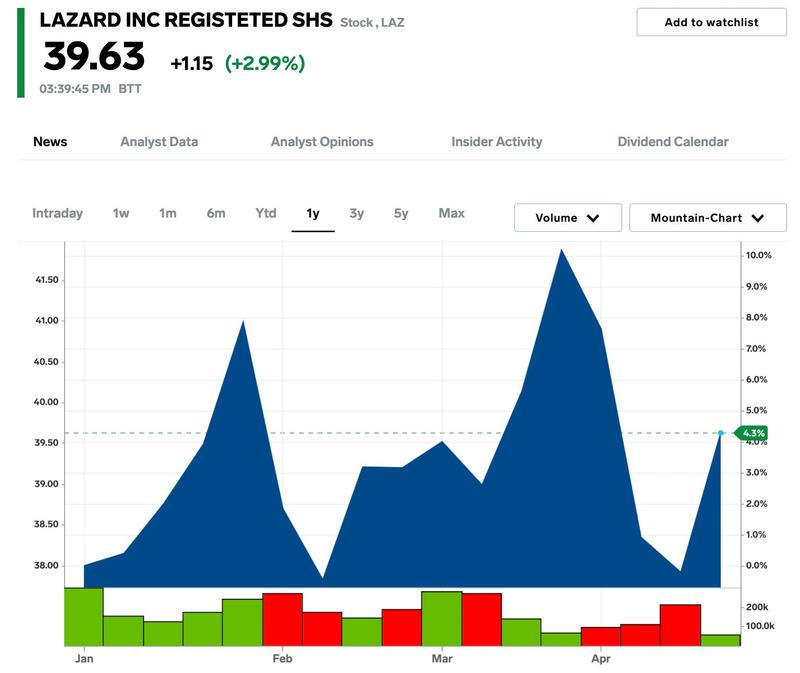Select the Ytd chart range
Image resolution: width=800 pixels, height=673 pixels.
coord(266,213)
